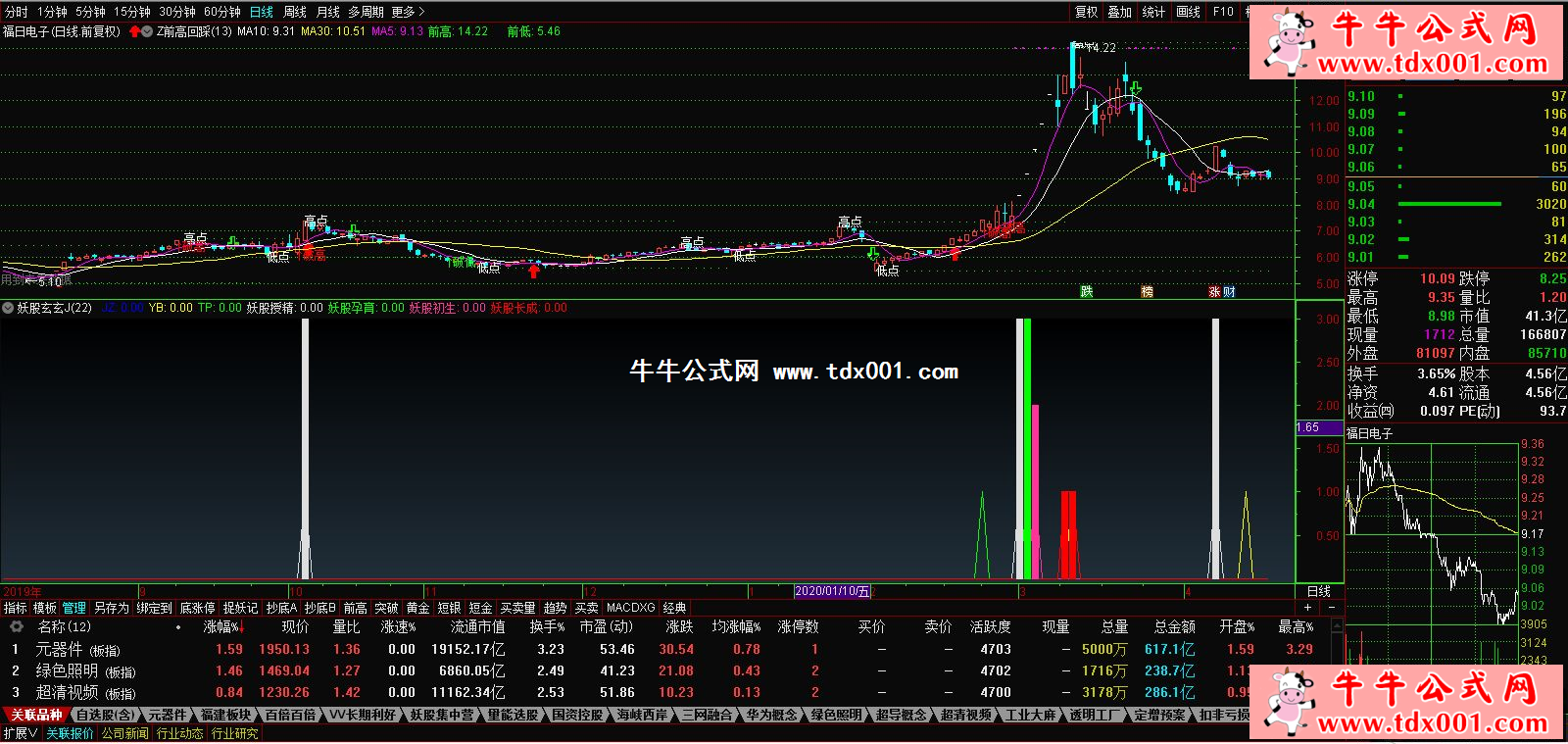Image resolution: width=1568 pixels, height=744 pixels.
Task: Select the 买卖里 indicator
Action: click(517, 608)
